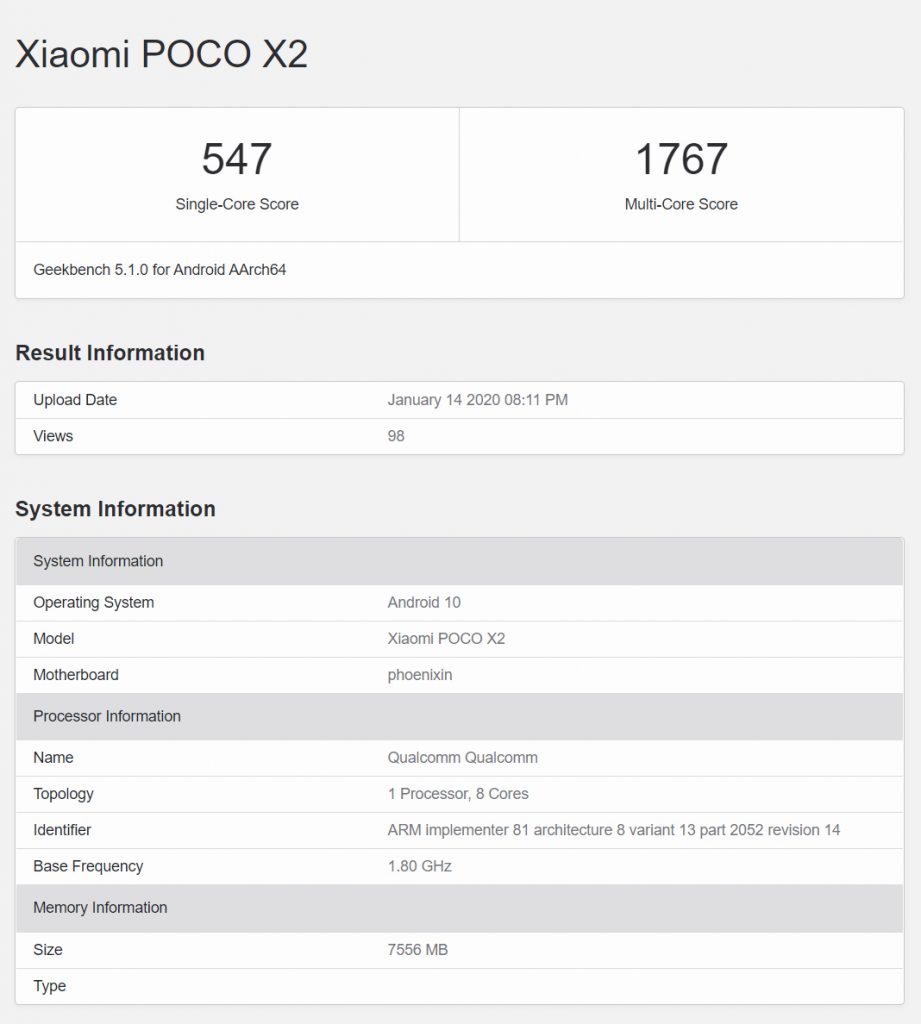Click the ARM implementer identifier value

point(613,830)
